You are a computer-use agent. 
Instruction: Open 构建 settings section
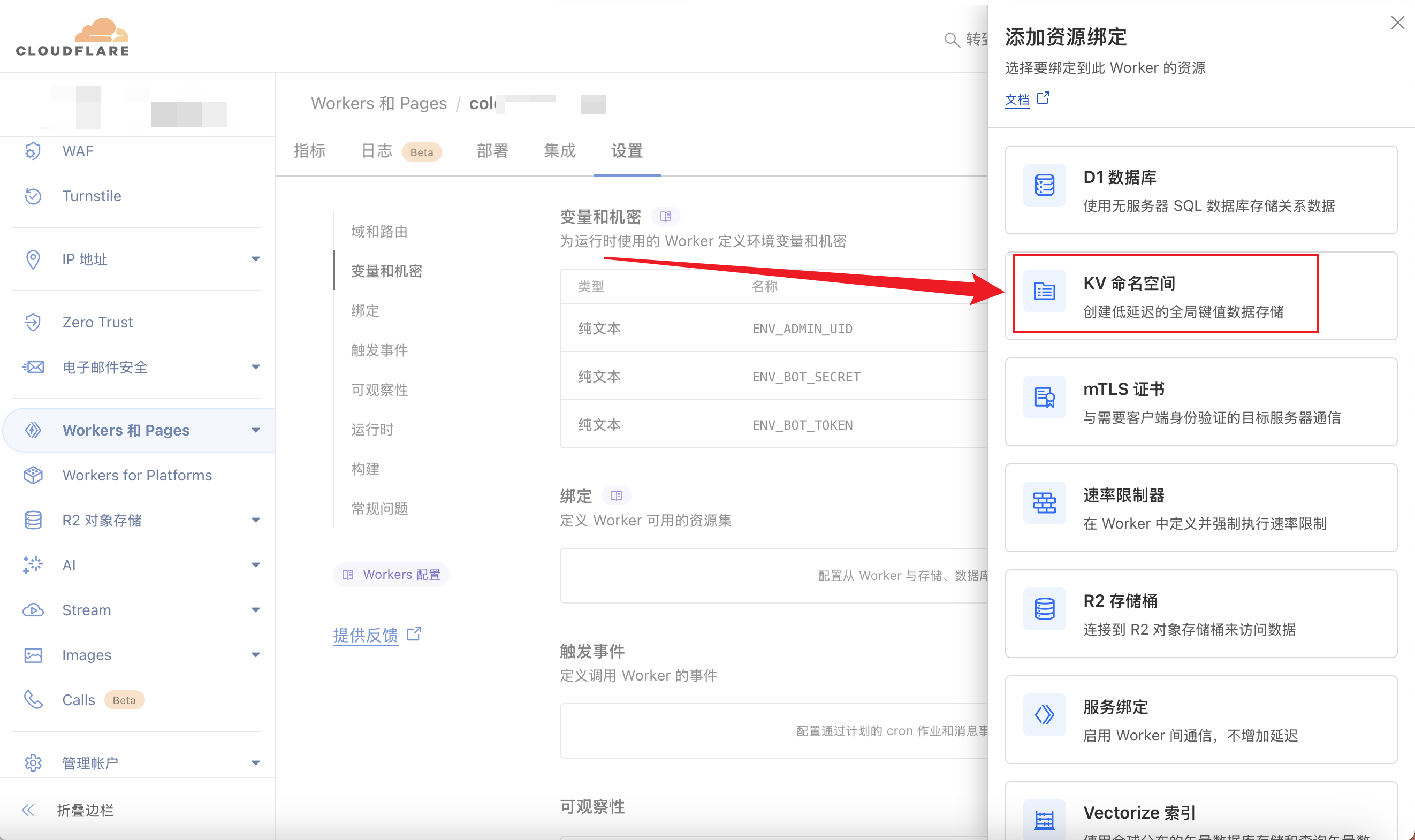pos(365,469)
